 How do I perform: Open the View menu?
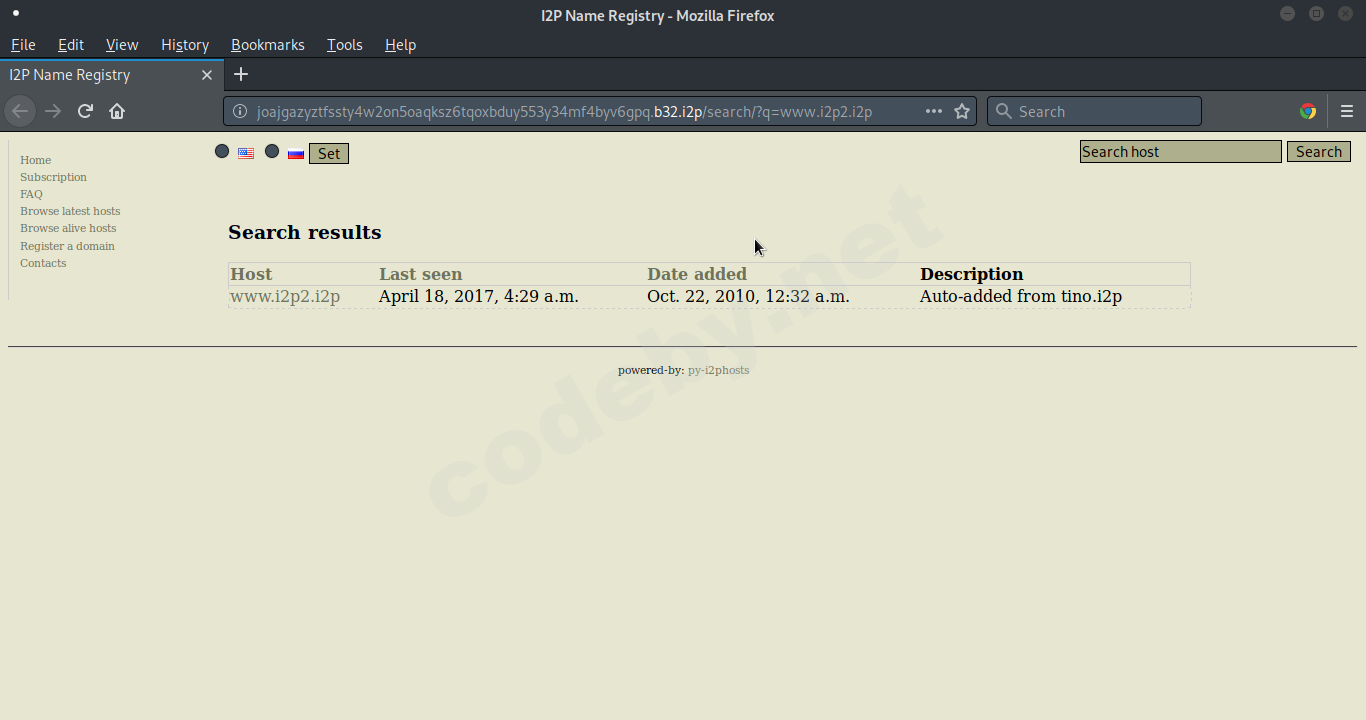click(x=122, y=45)
